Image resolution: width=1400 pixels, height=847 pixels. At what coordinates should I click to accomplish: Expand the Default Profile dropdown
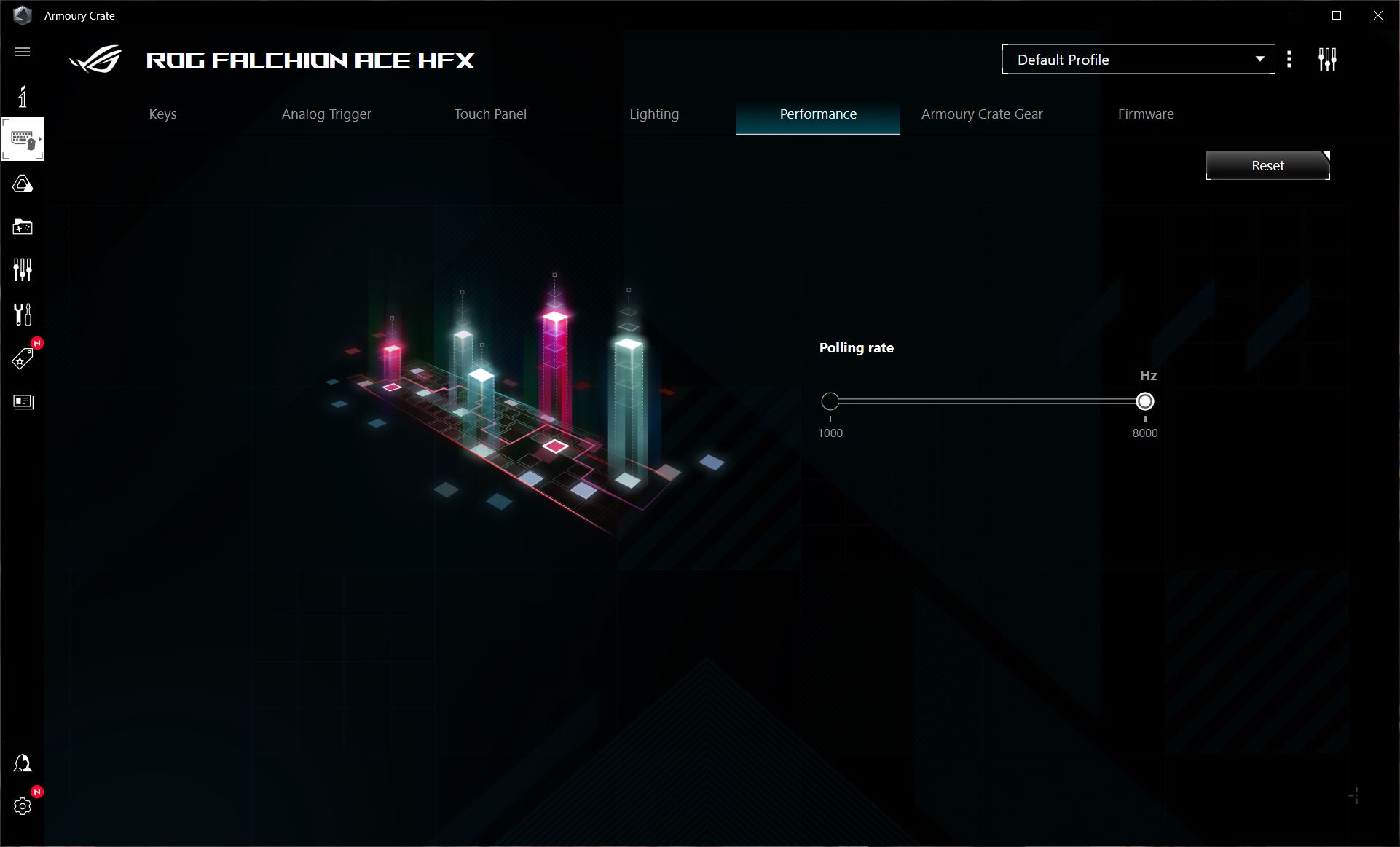point(1139,59)
